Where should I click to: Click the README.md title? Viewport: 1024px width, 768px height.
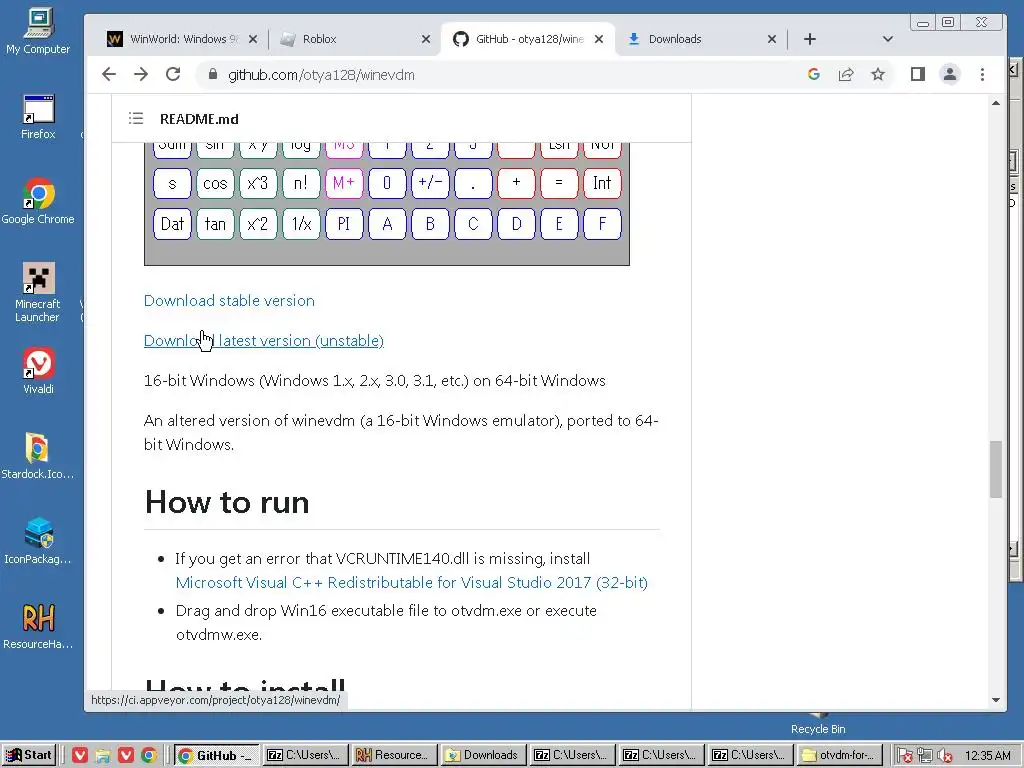(x=199, y=119)
